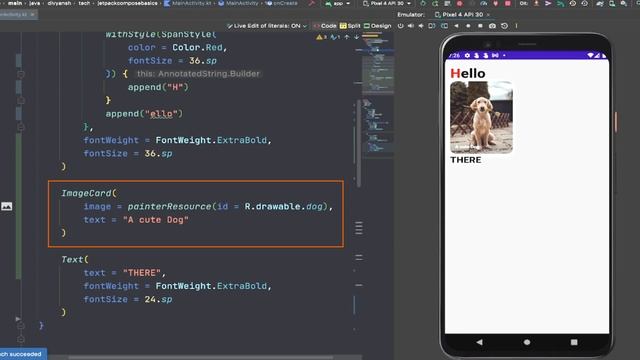Tap the dog image card in emulator
The height and width of the screenshot is (360, 640).
pyautogui.click(x=481, y=117)
